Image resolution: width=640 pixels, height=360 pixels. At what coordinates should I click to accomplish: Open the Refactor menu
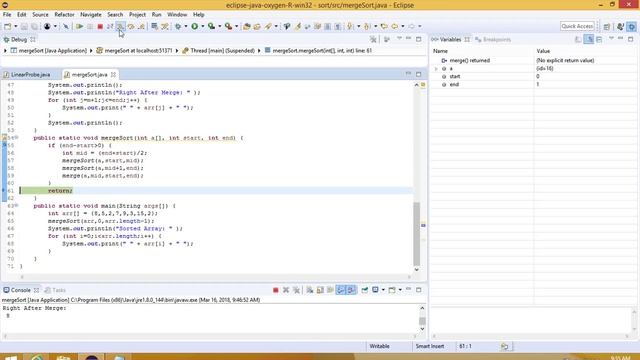(64, 15)
